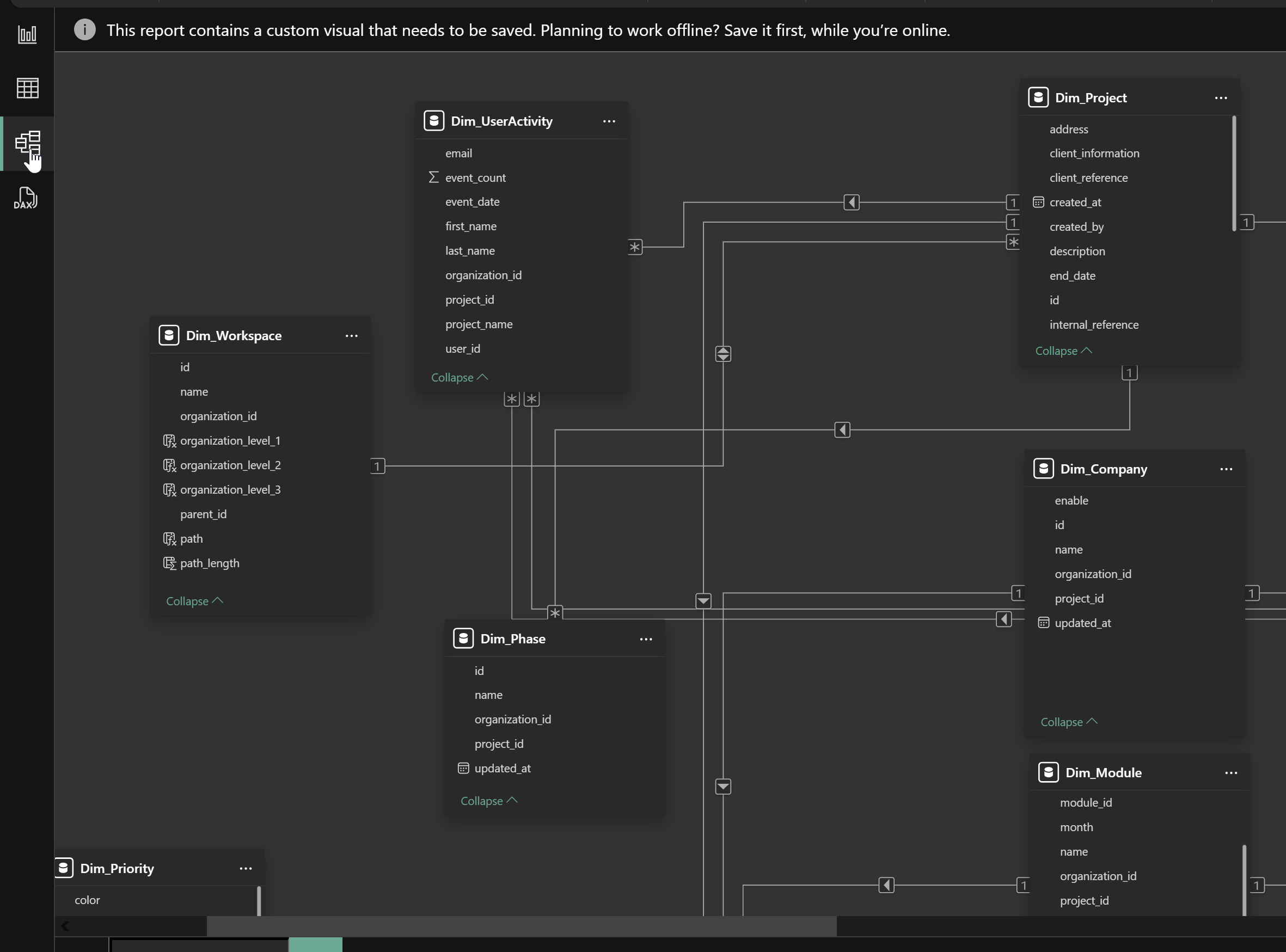The width and height of the screenshot is (1286, 952).
Task: Click Dim_Module table header
Action: (x=1103, y=773)
